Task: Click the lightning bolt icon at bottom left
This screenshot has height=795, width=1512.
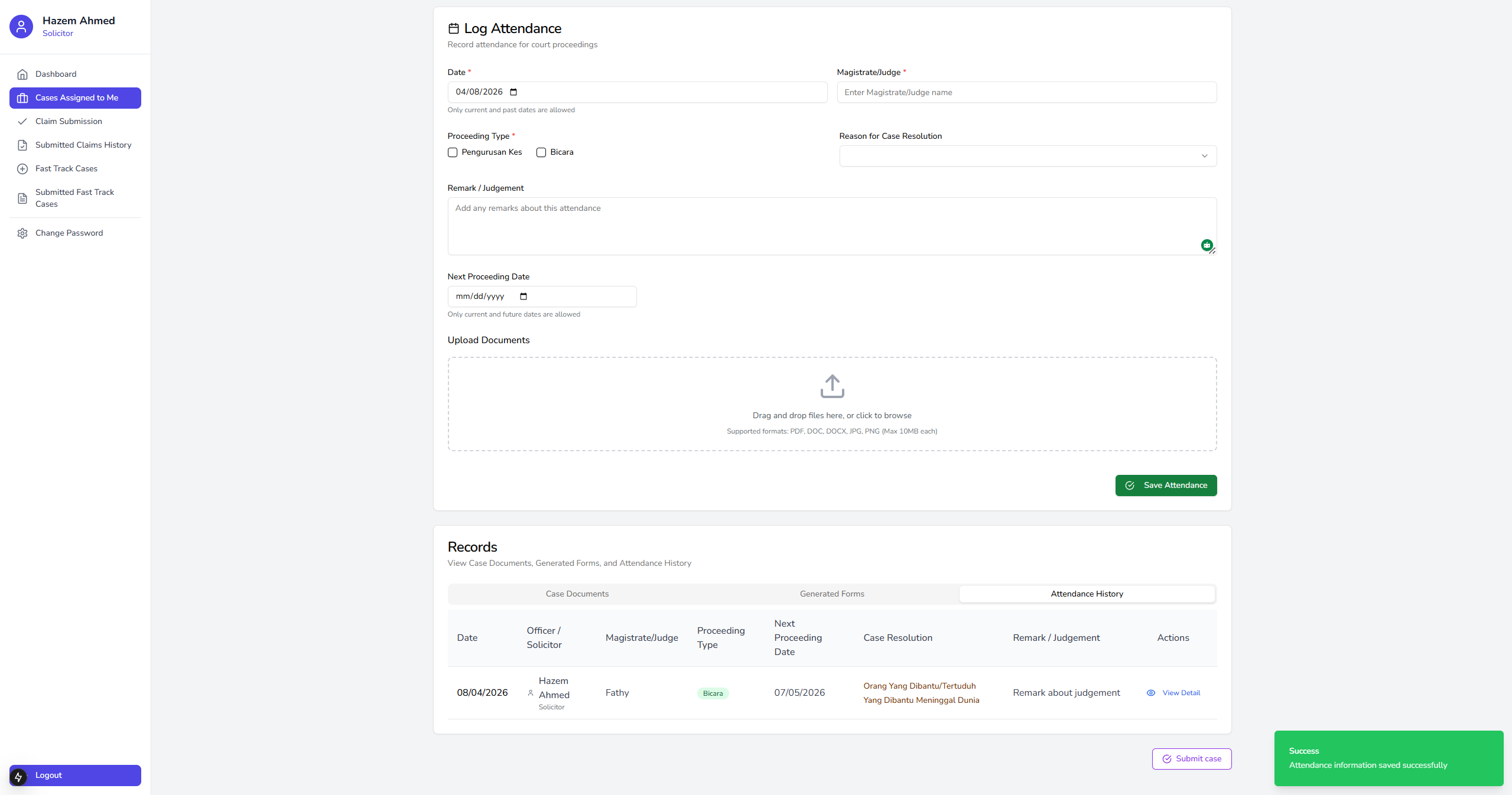Action: (18, 777)
